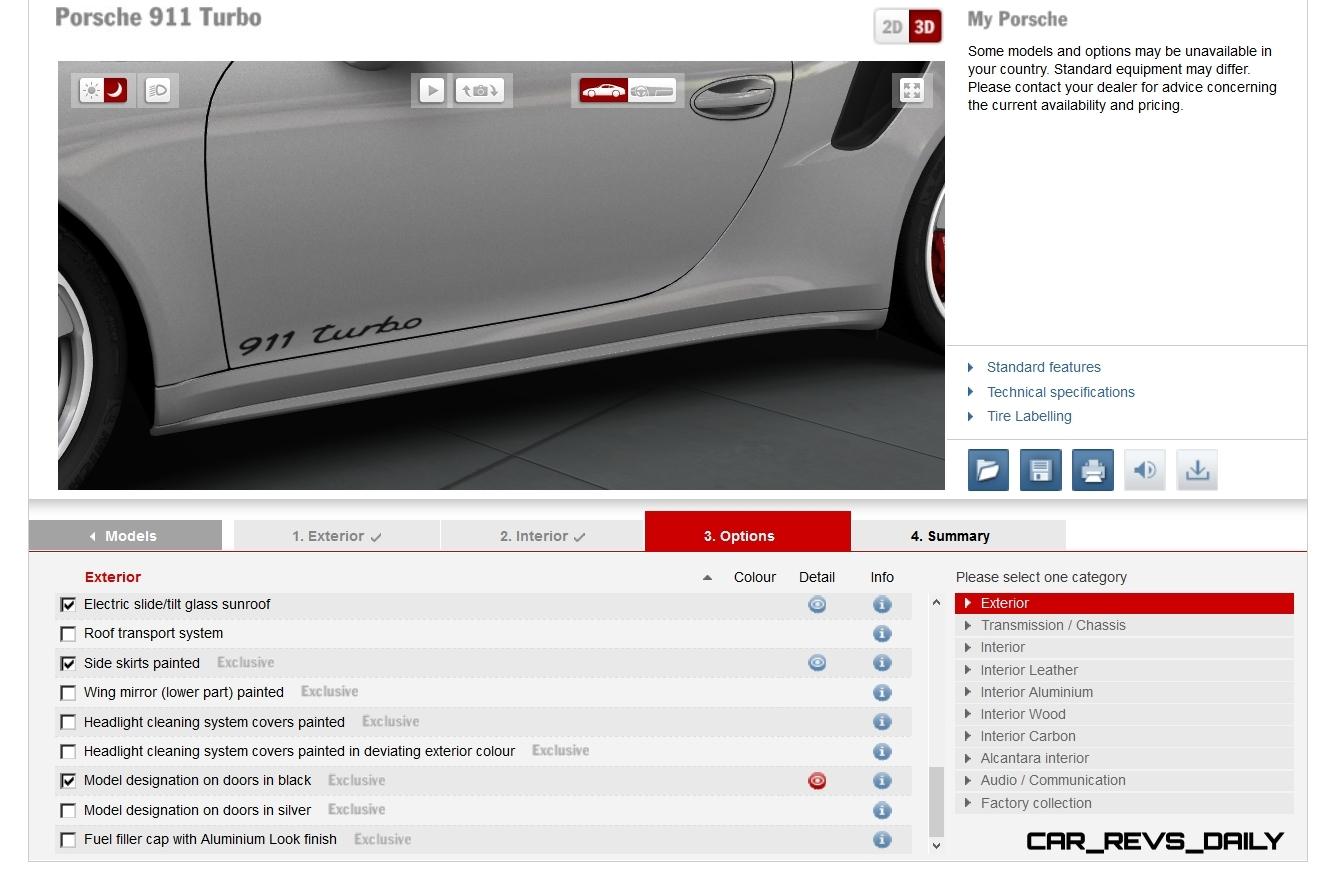Switch the viewer to night lighting
The image size is (1329, 882).
point(116,90)
